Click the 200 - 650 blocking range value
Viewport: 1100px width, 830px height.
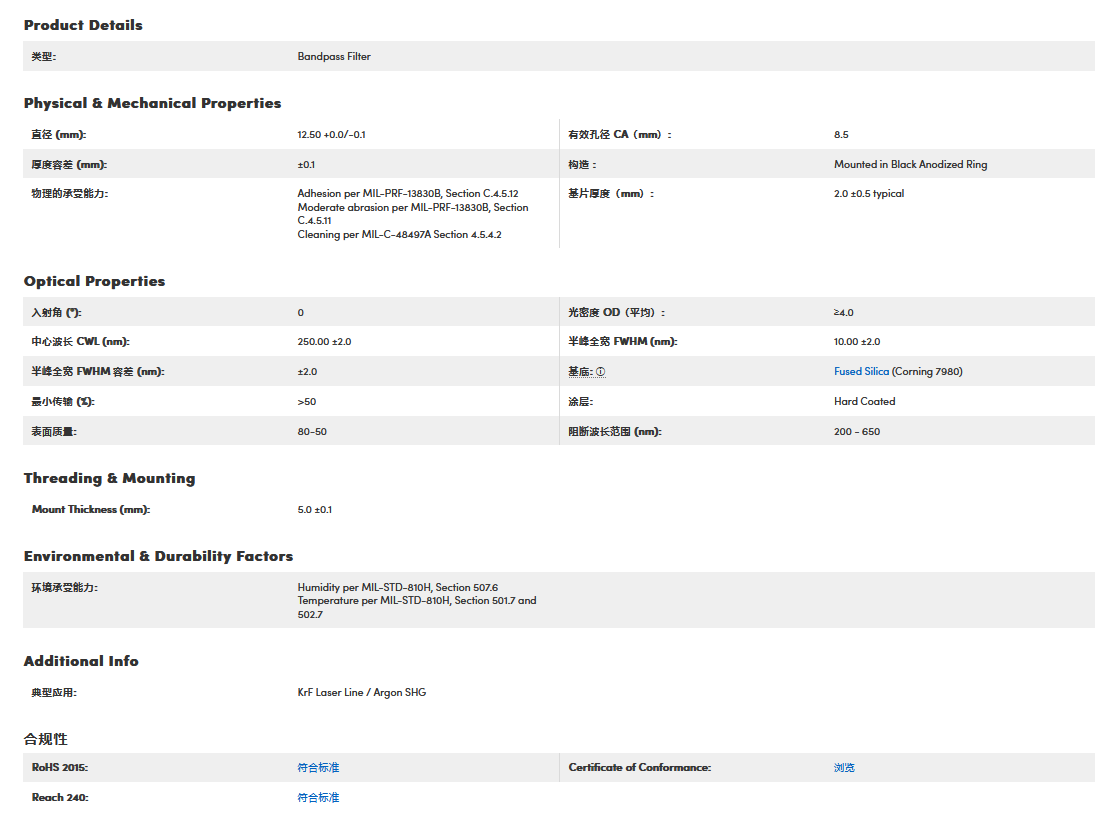[856, 432]
